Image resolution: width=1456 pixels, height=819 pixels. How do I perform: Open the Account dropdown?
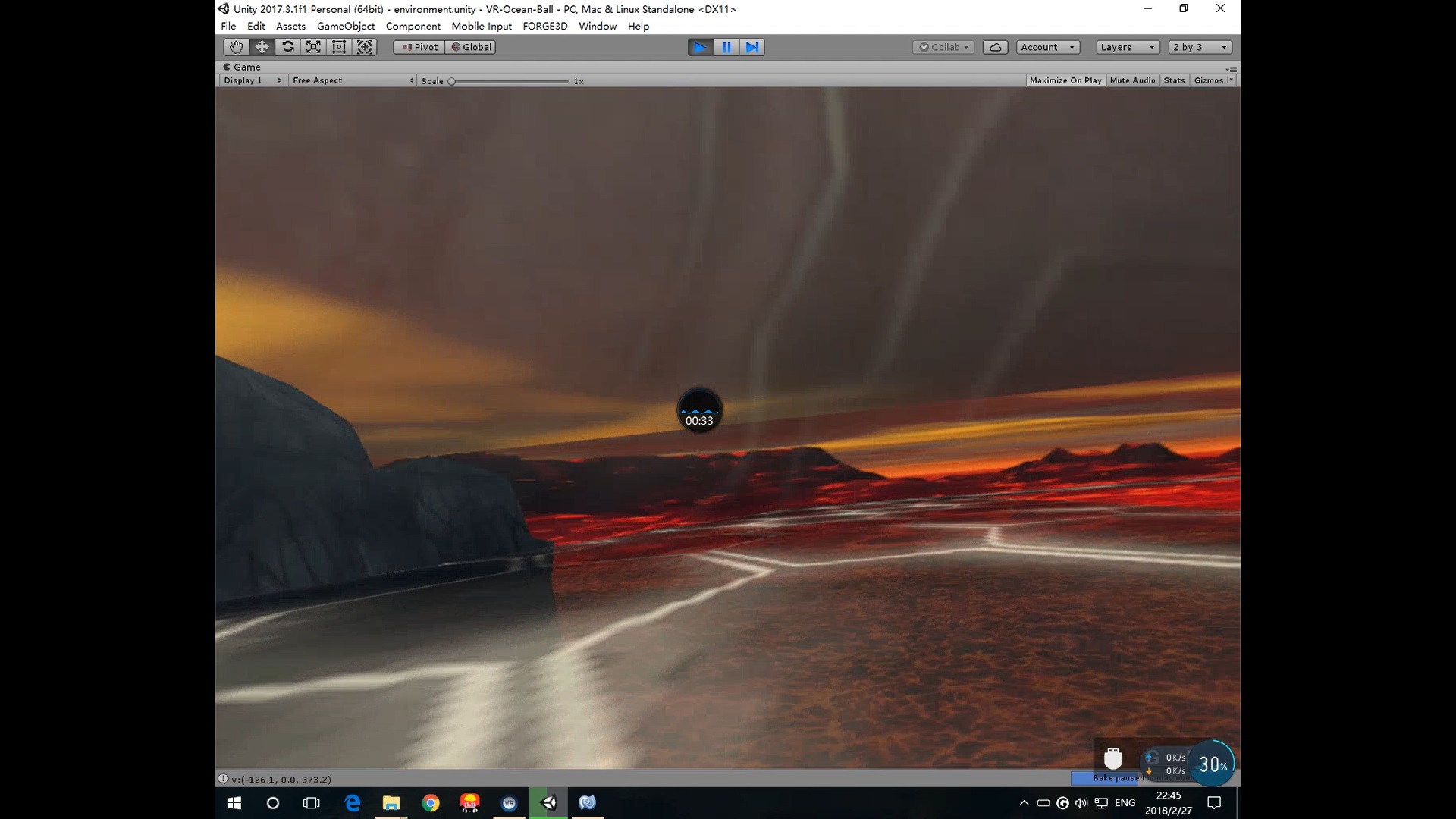point(1048,47)
